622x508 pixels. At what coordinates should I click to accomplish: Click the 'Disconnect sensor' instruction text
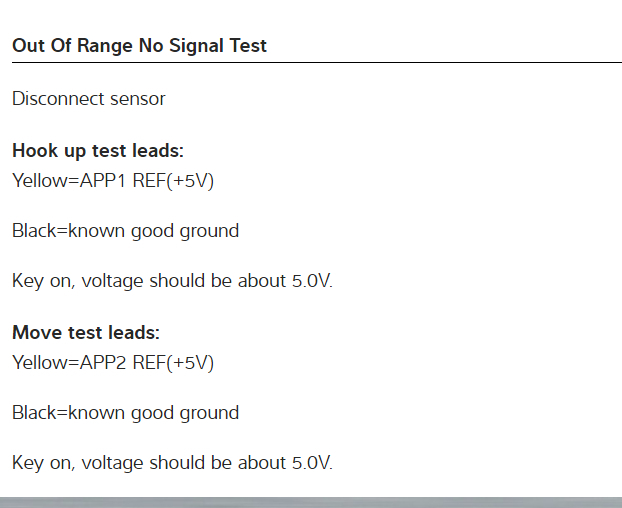click(88, 99)
